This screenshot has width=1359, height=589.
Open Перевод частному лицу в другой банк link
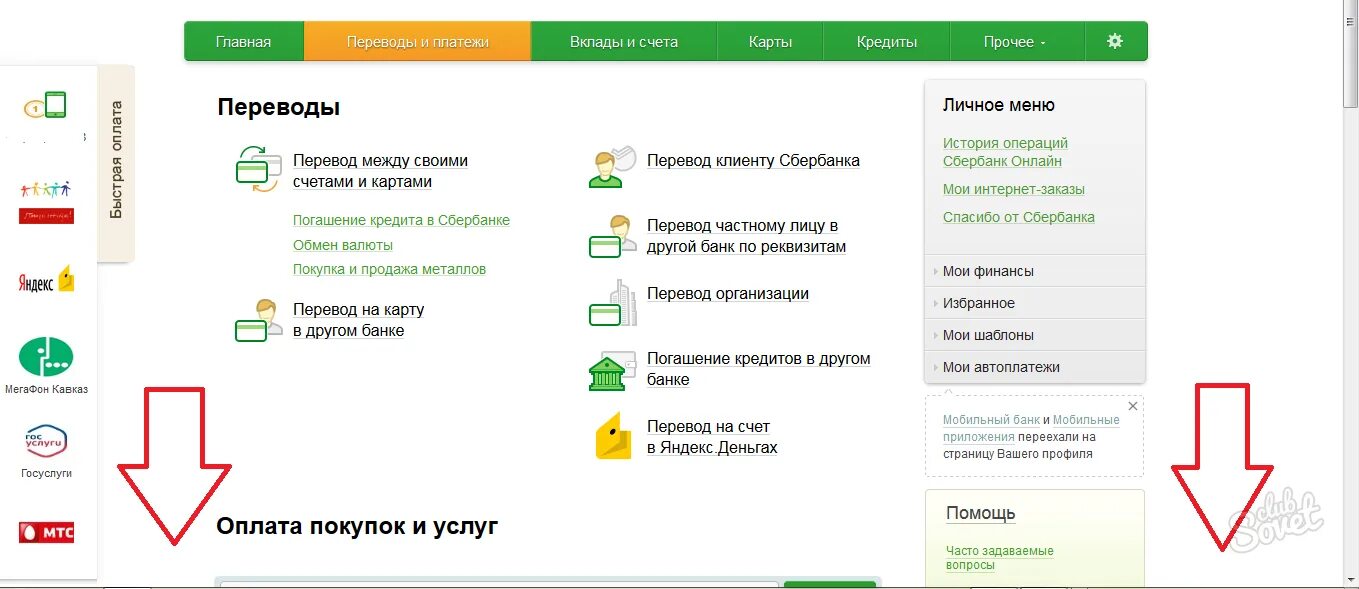[746, 236]
